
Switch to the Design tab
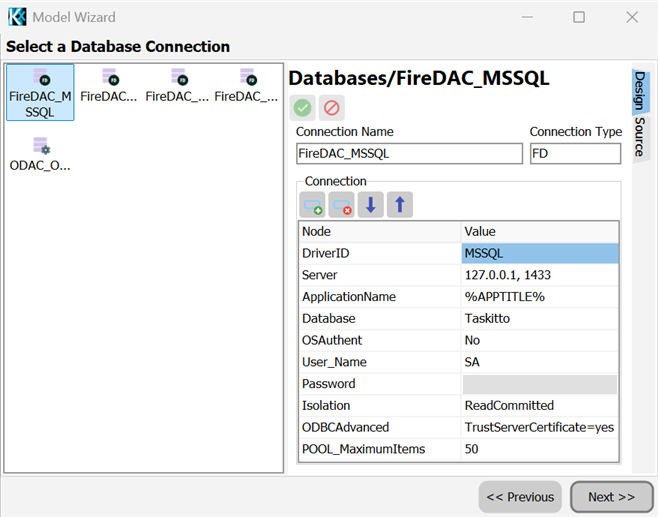pos(640,91)
